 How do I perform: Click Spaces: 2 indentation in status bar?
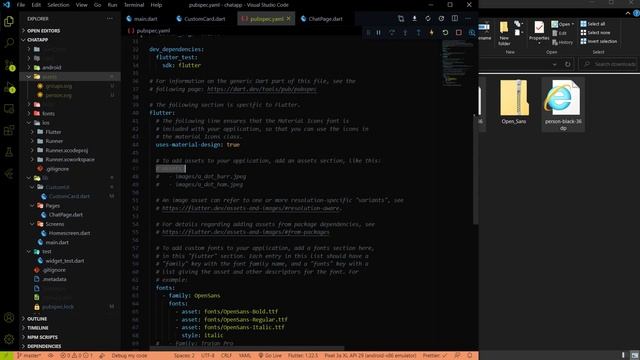point(184,356)
